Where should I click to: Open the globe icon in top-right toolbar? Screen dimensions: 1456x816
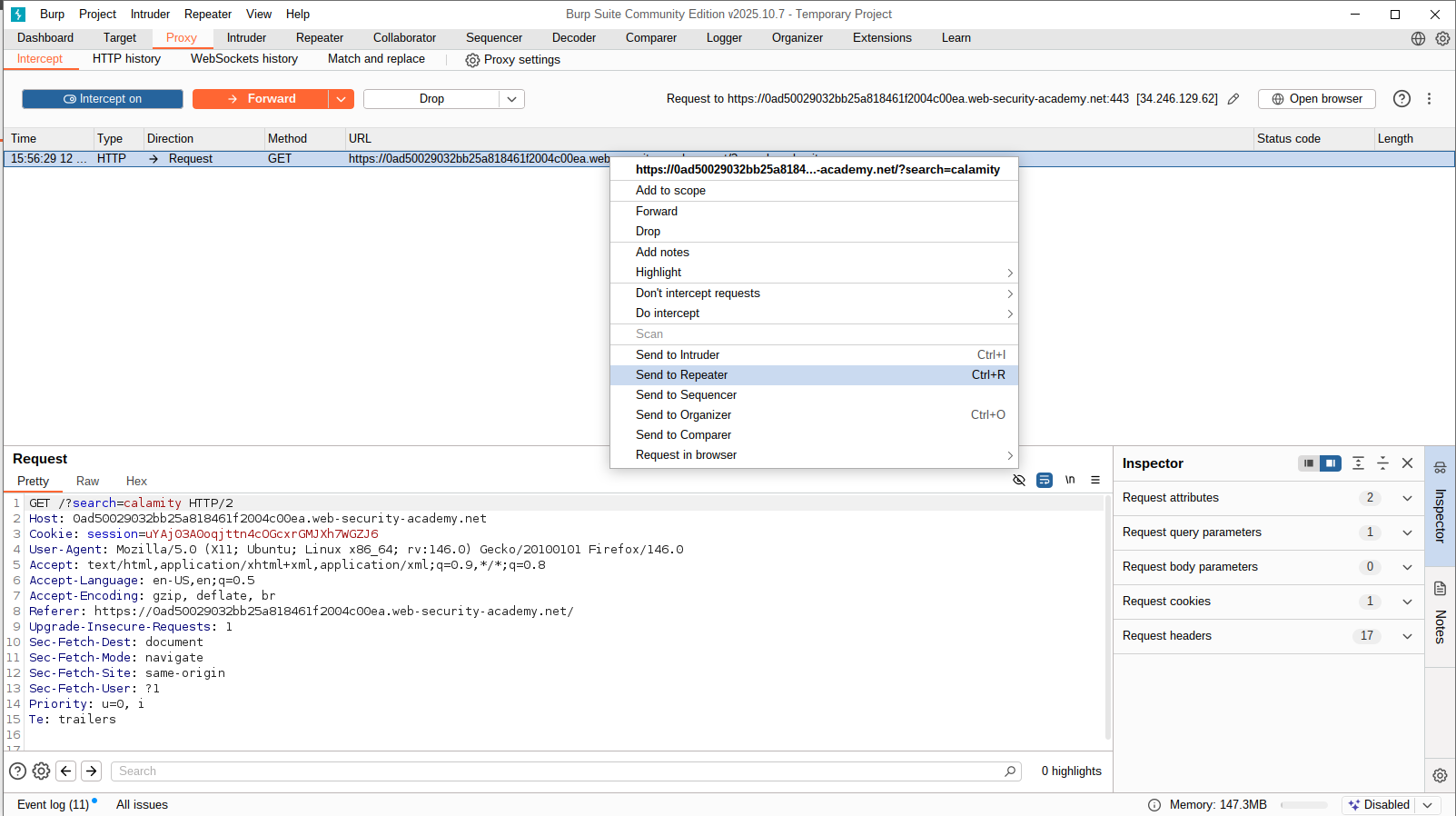point(1418,38)
